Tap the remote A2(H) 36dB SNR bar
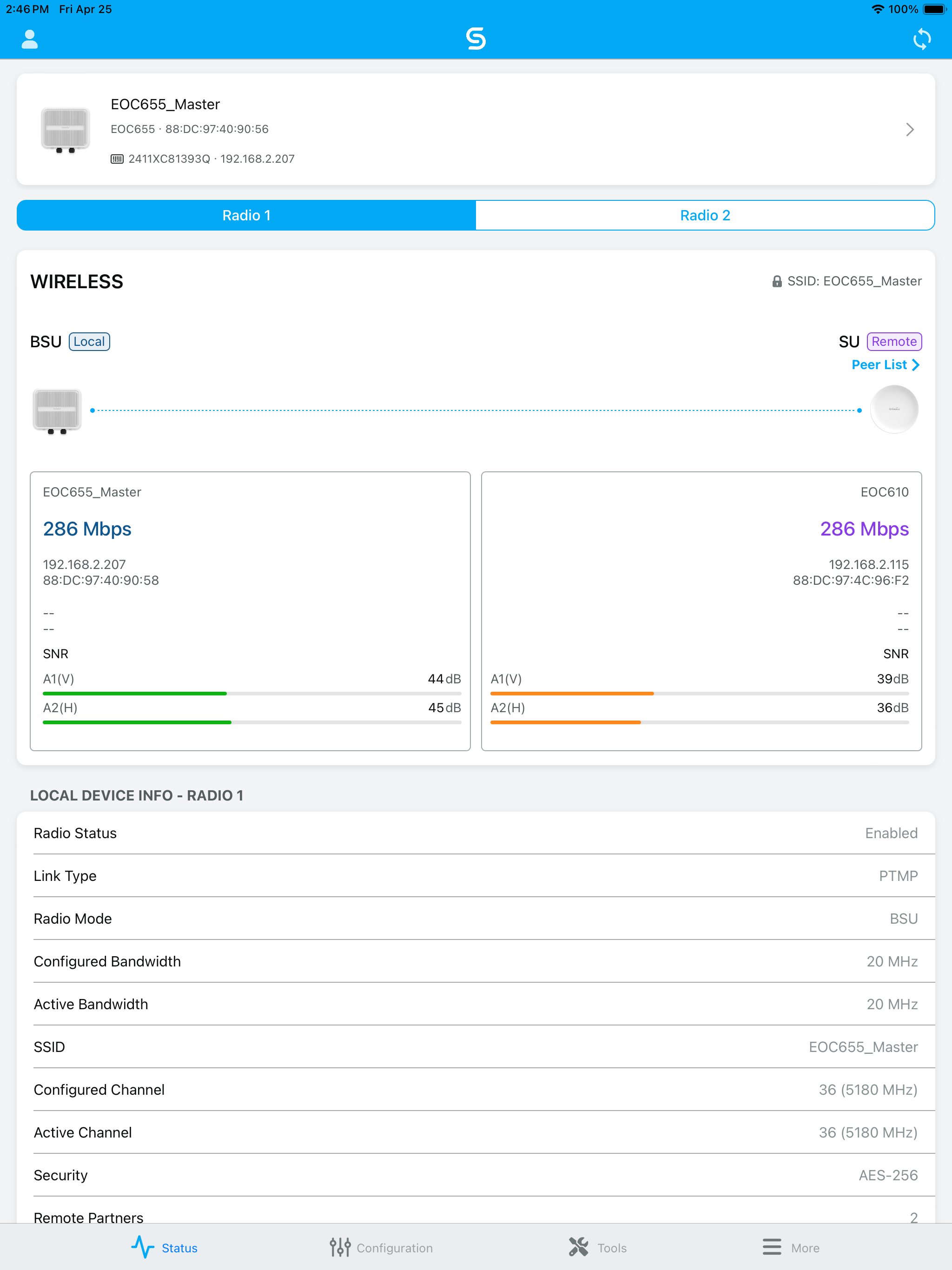 (700, 722)
